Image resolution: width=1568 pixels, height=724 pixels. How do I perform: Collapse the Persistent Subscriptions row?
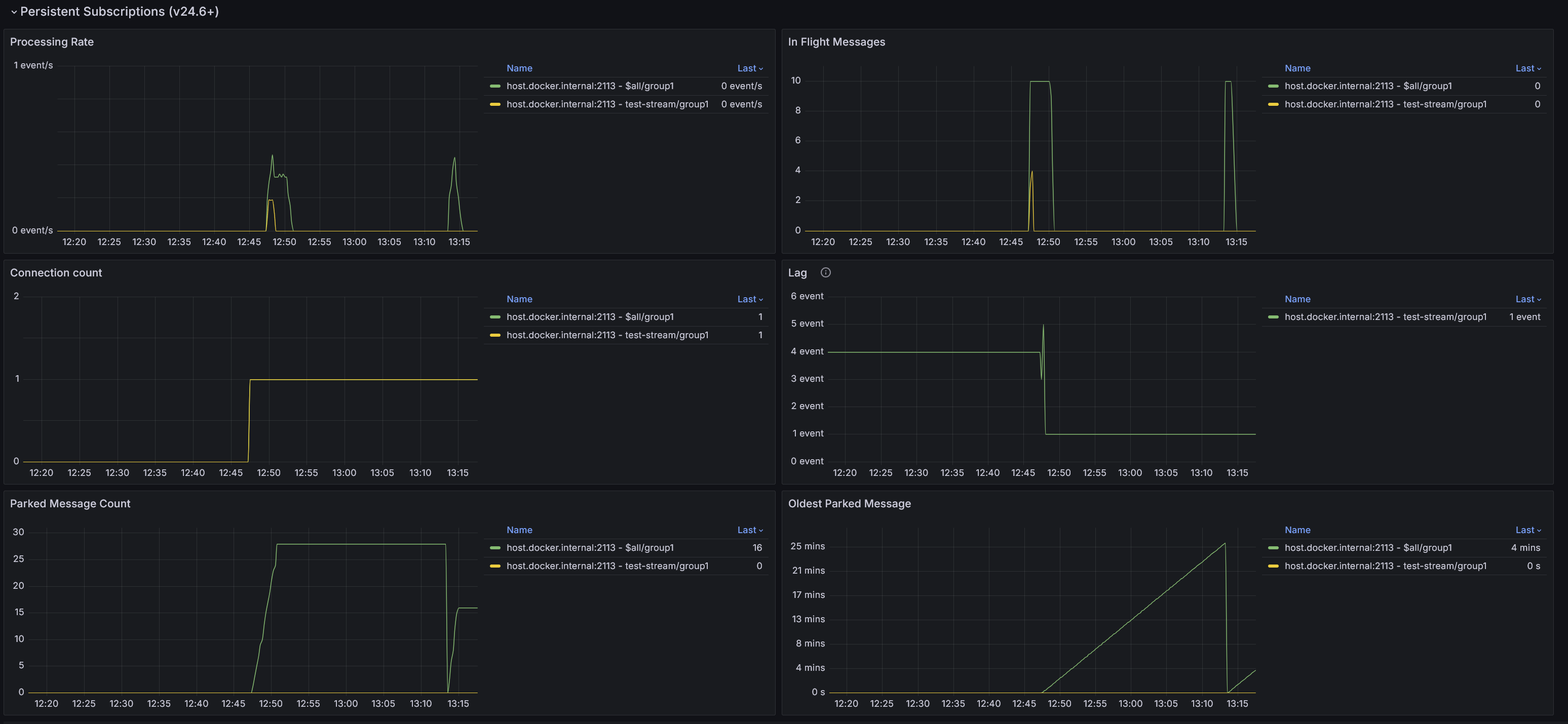14,12
